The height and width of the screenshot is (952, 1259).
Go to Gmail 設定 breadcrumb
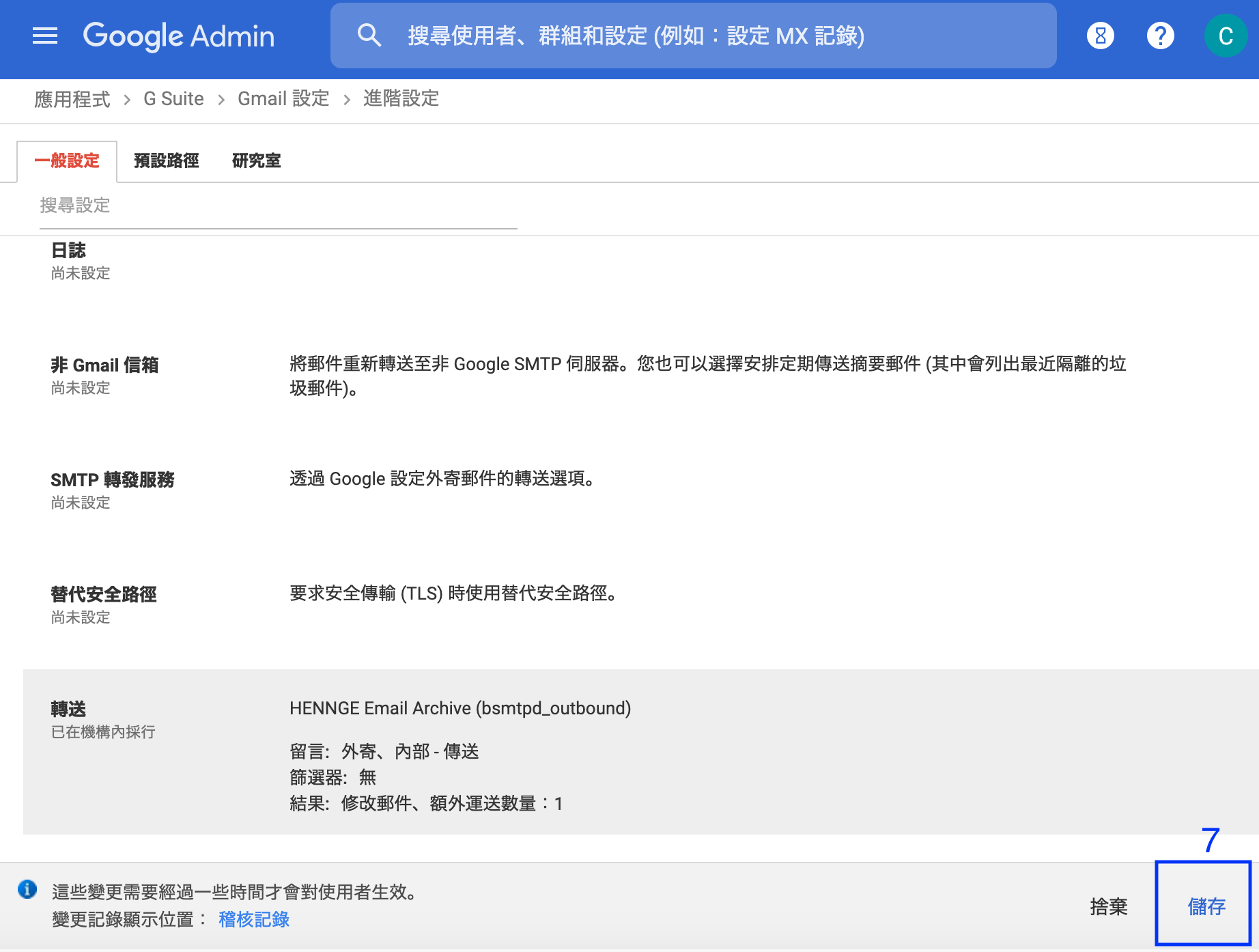coord(283,99)
